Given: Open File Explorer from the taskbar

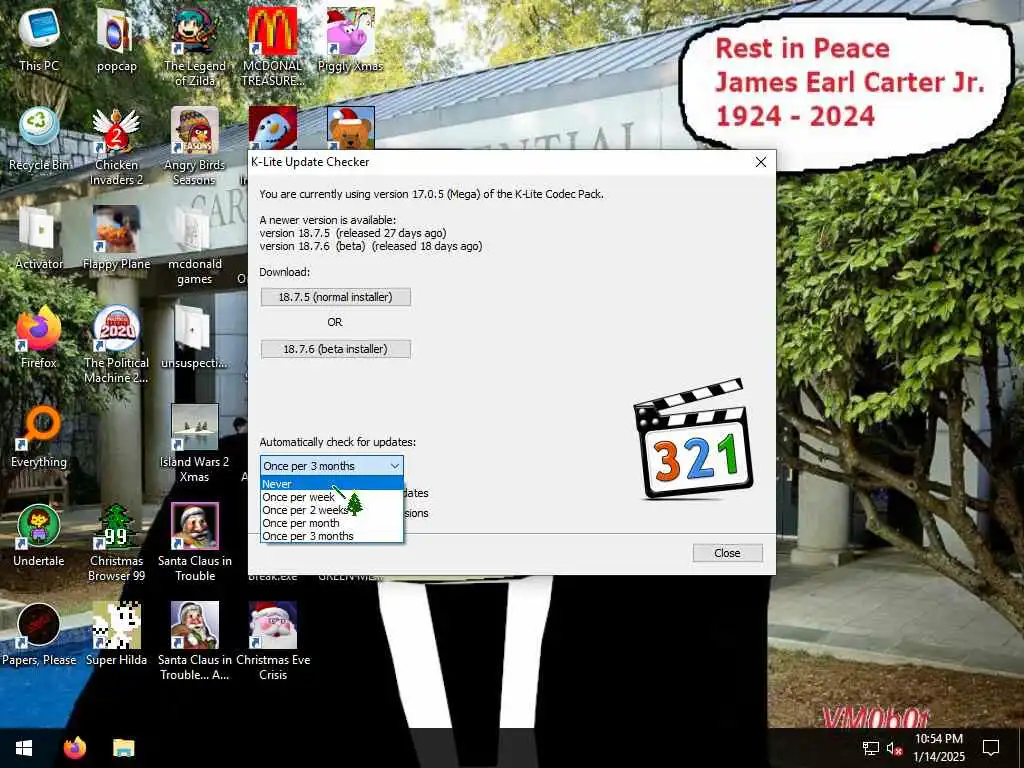Looking at the screenshot, I should pos(123,748).
